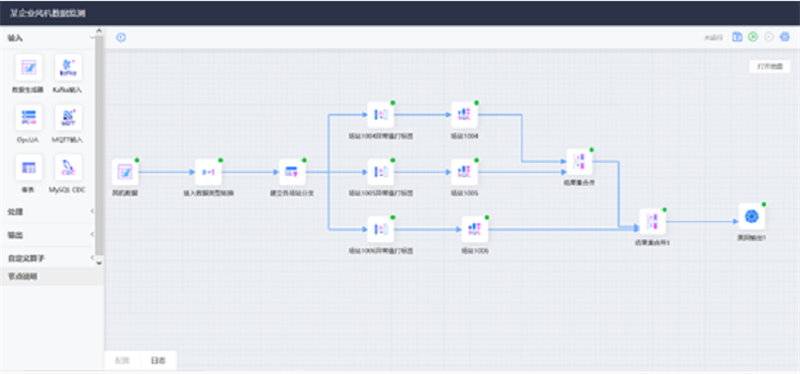Click the blue save icon in toolbar
The width and height of the screenshot is (800, 374).
pos(737,37)
